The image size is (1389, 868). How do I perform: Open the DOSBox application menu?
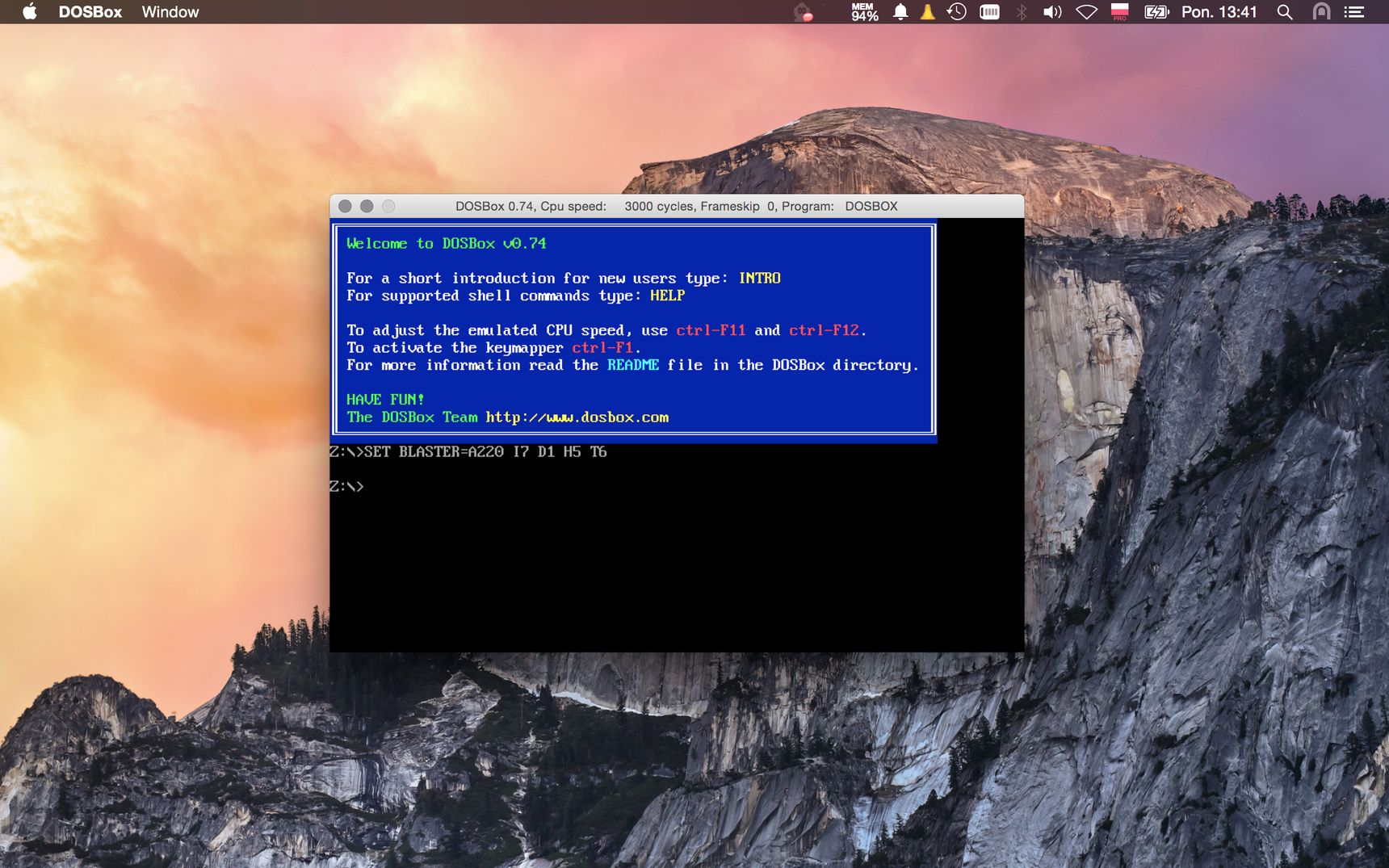click(90, 11)
